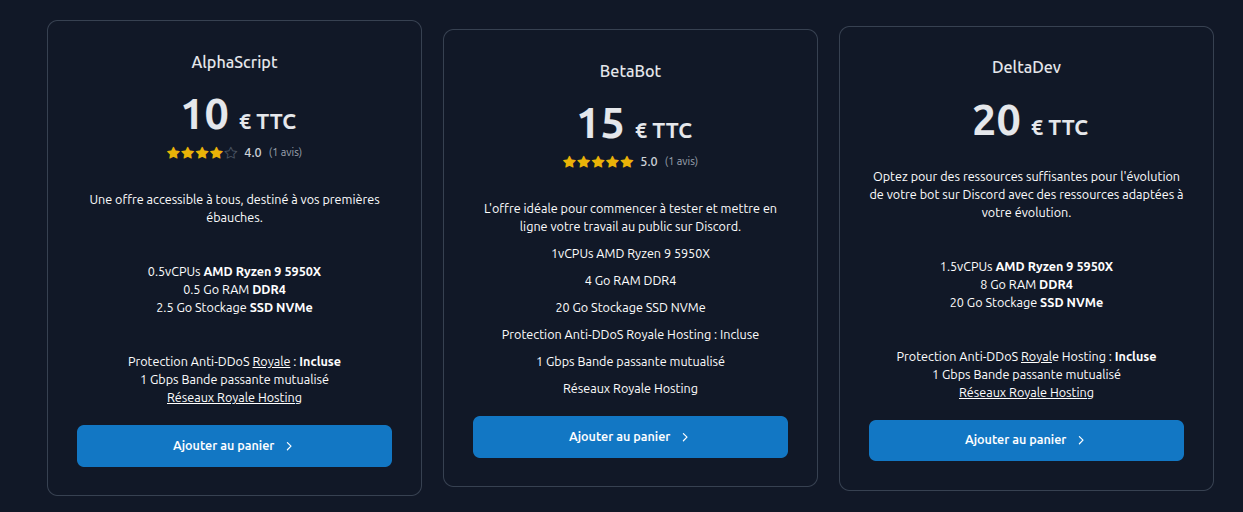
Task: Select the BetaBot plan heading
Action: click(630, 71)
